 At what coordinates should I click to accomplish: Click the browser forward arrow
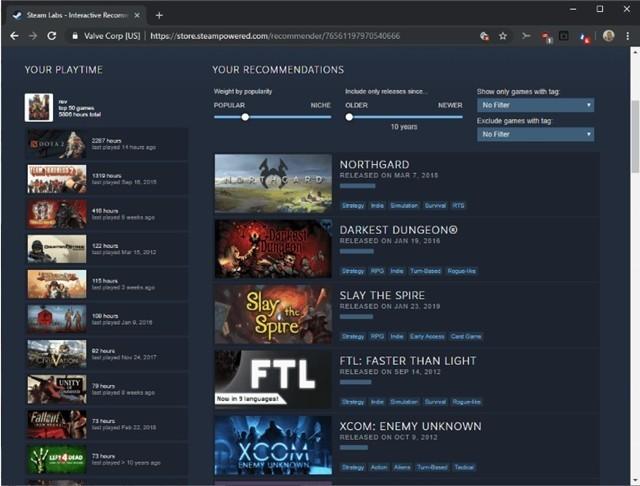33,36
